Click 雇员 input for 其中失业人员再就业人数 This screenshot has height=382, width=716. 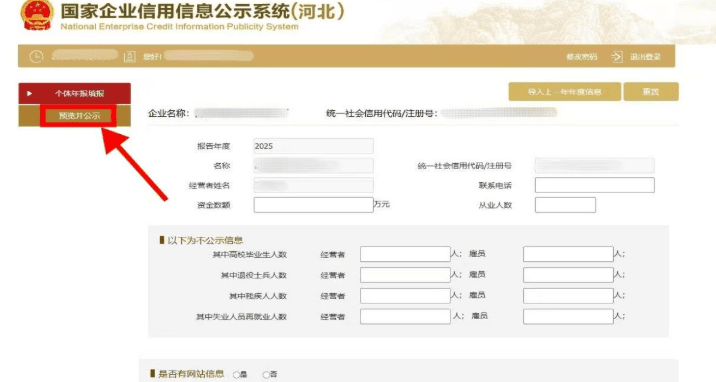pyautogui.click(x=568, y=316)
